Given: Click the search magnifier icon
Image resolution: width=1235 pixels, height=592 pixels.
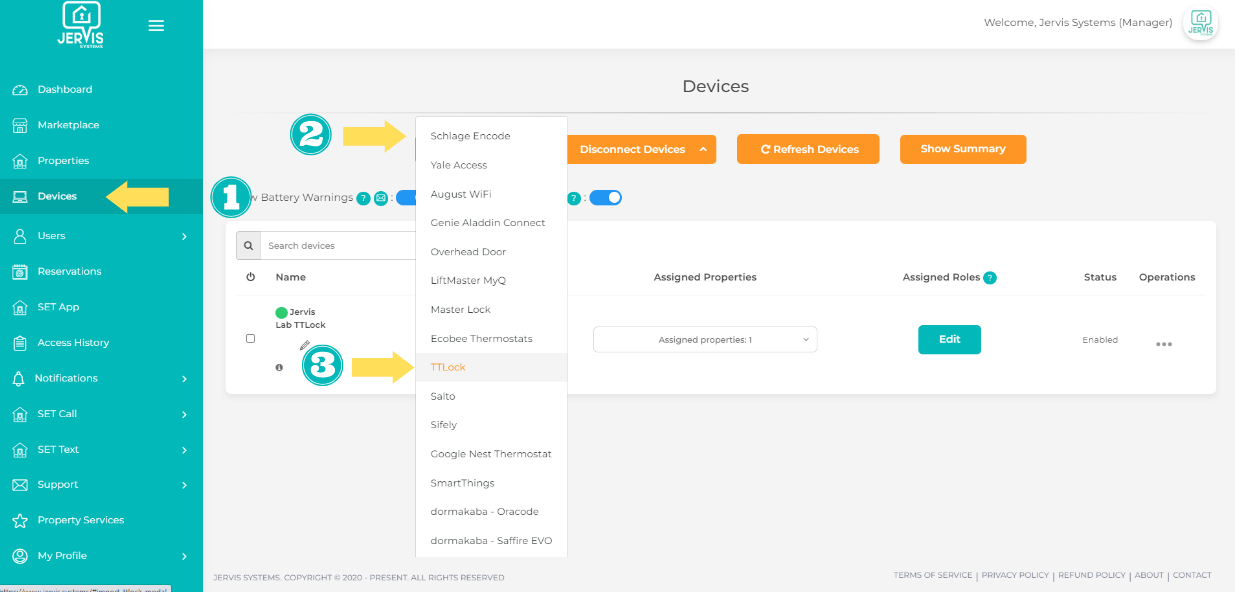Looking at the screenshot, I should click(x=248, y=245).
